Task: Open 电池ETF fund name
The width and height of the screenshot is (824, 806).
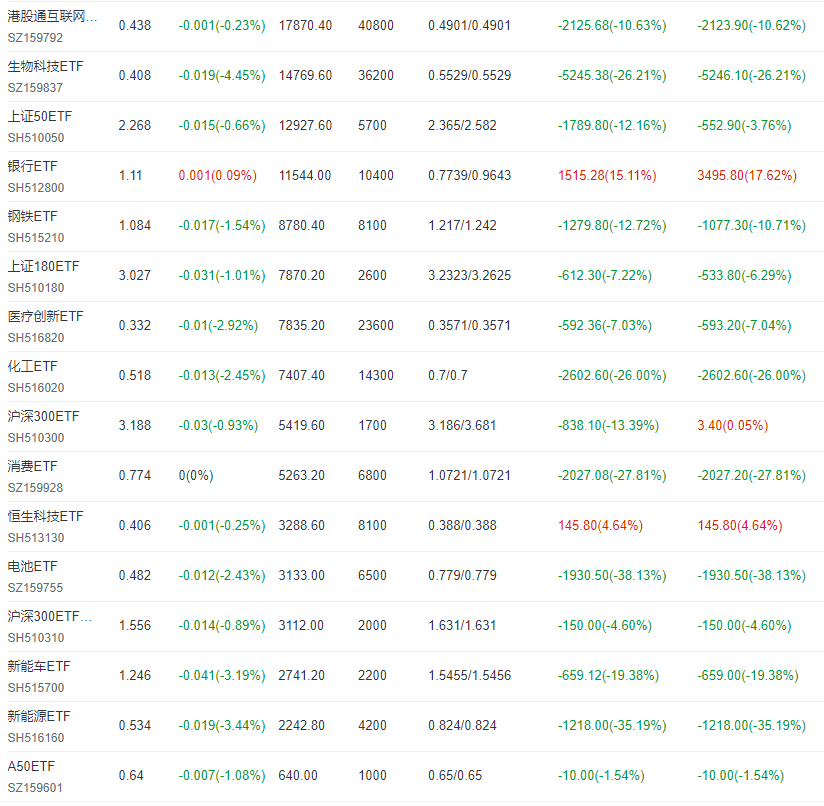Action: pyautogui.click(x=32, y=566)
